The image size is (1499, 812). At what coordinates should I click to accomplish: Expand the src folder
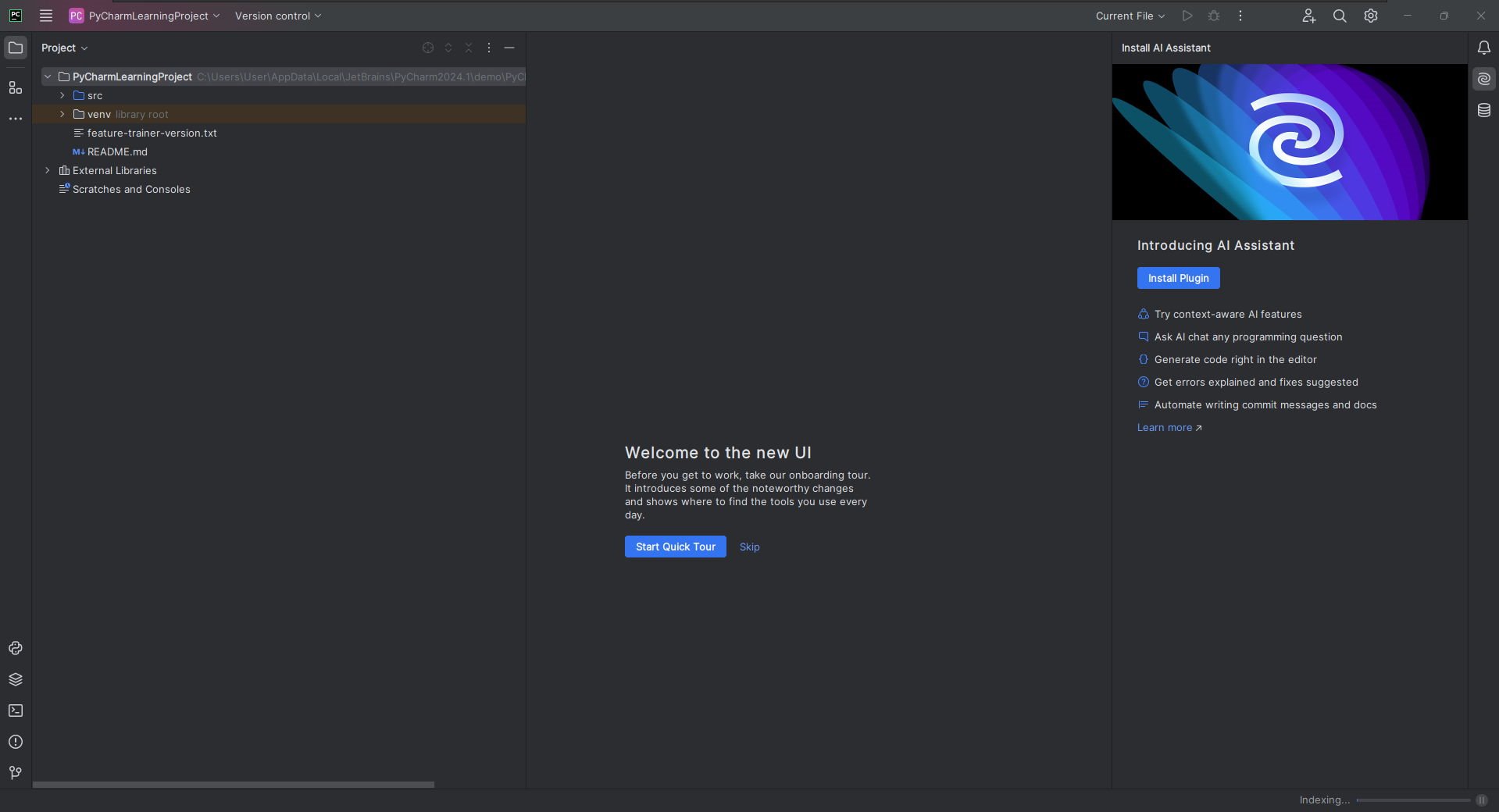coord(62,95)
